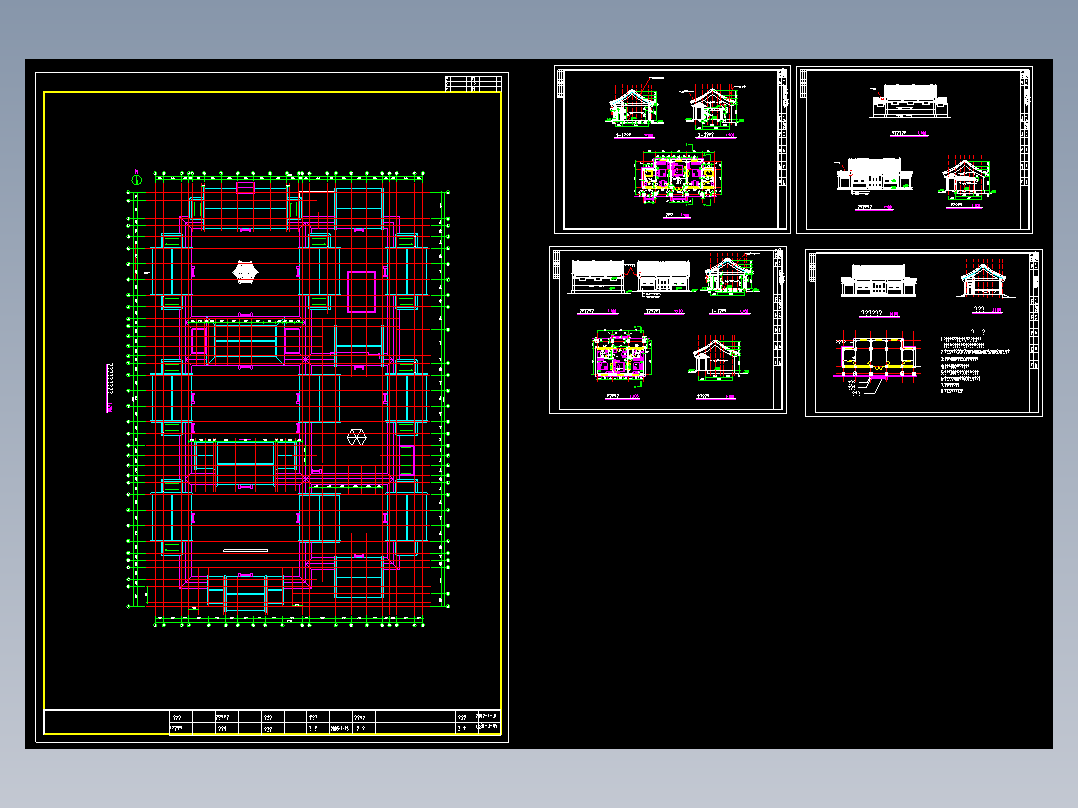Select the magenta rectangle in right courtyard
Image resolution: width=1078 pixels, height=808 pixels.
point(362,292)
